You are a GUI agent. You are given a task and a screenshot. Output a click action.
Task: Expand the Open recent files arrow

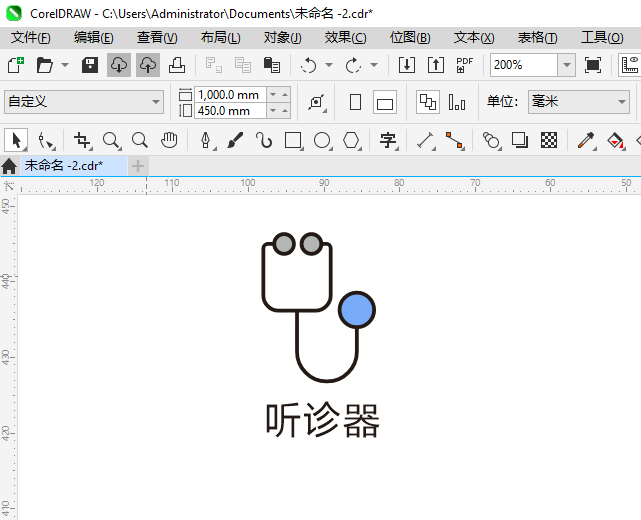[65, 65]
